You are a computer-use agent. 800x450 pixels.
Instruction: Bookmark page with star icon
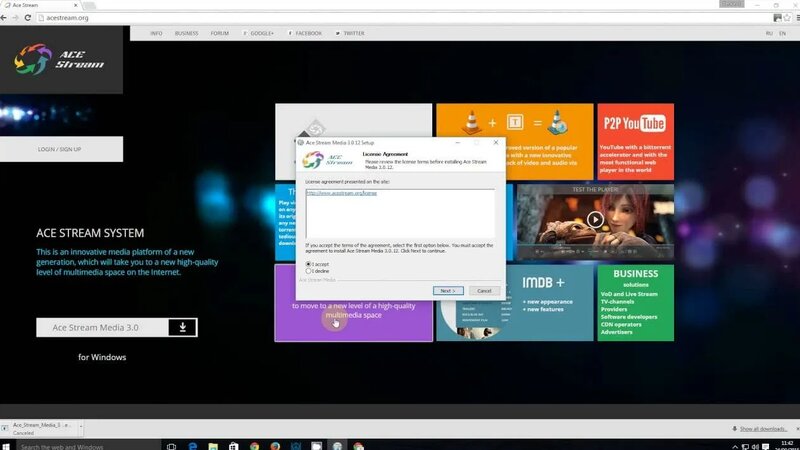[787, 18]
